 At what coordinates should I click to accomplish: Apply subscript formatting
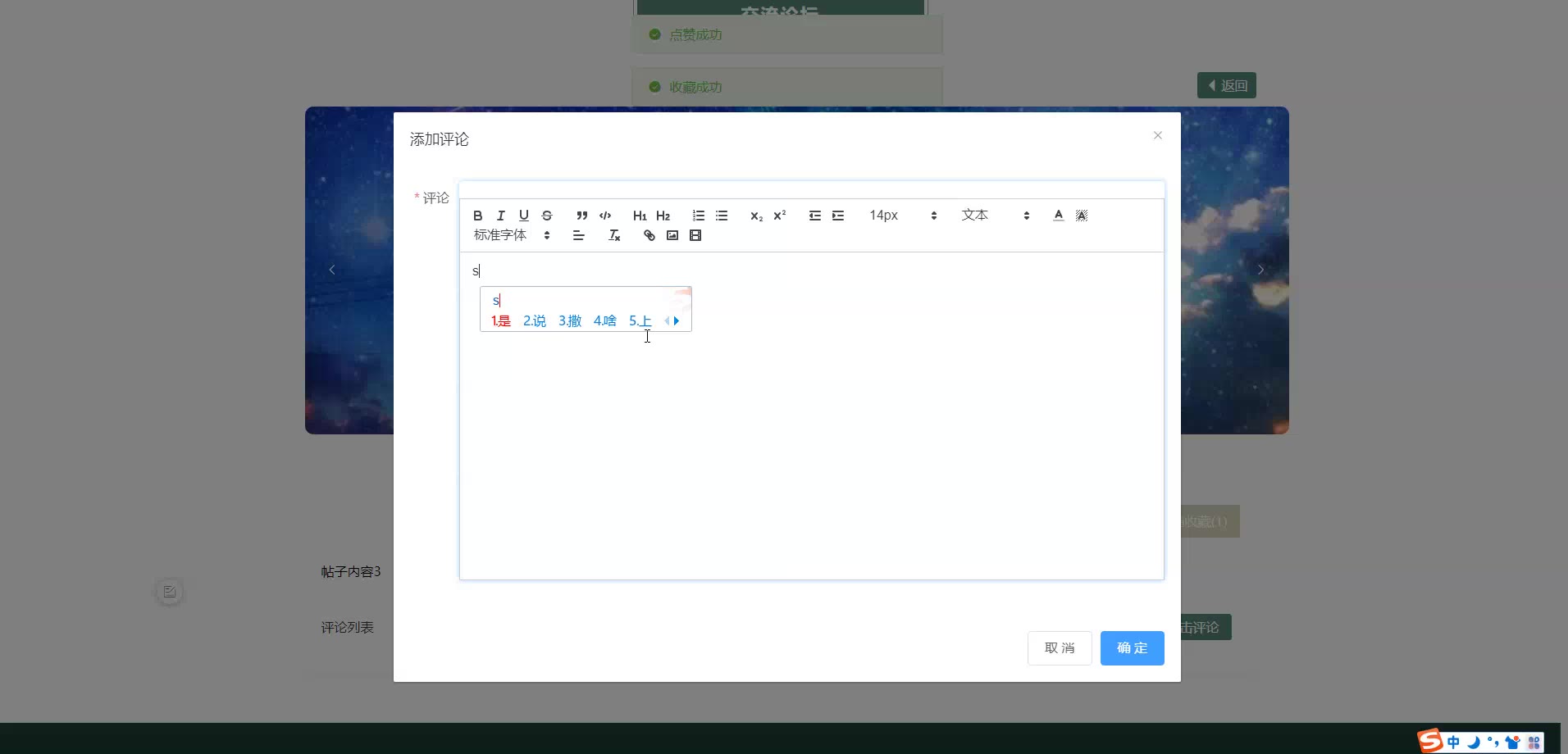[757, 216]
